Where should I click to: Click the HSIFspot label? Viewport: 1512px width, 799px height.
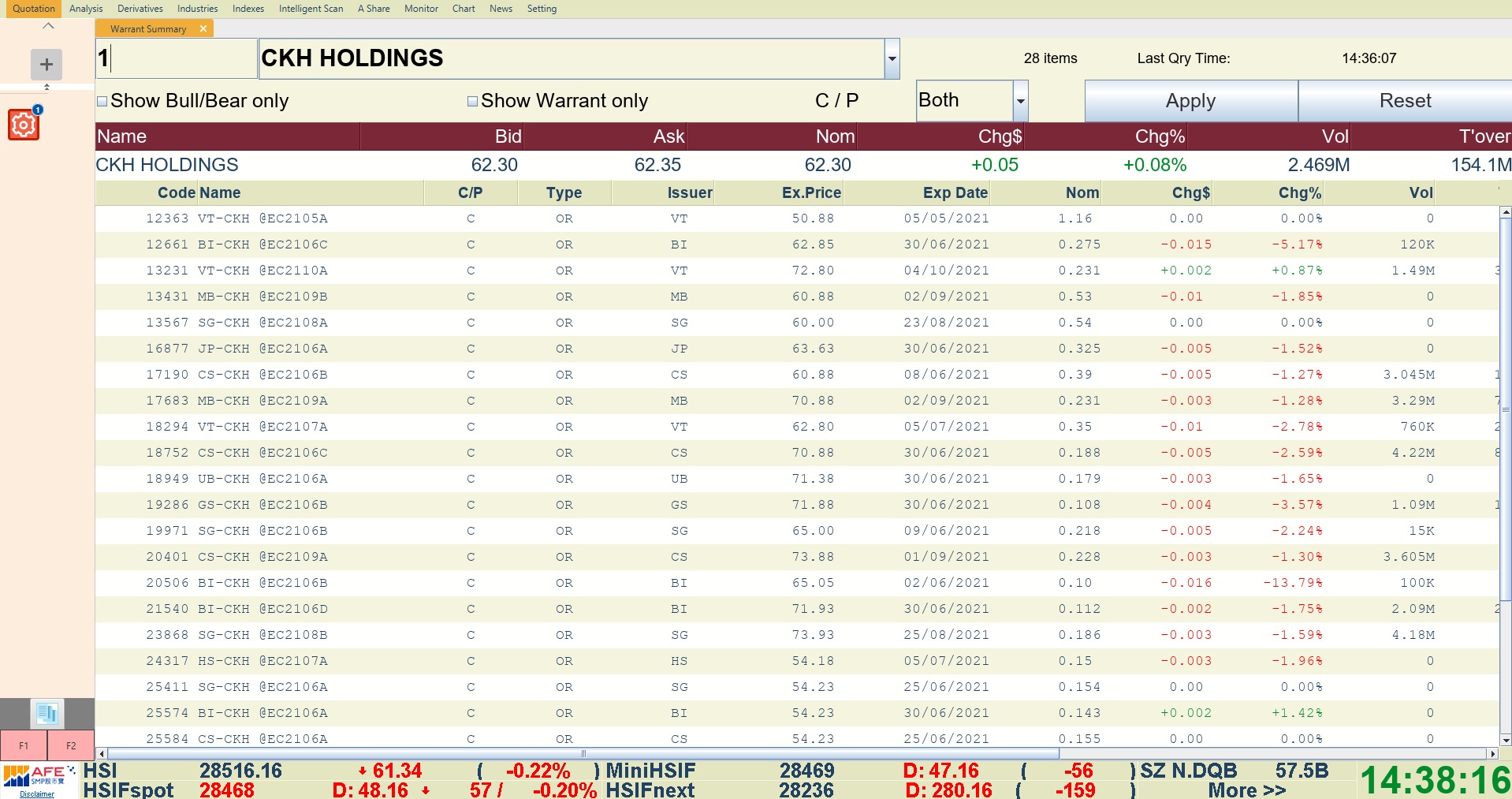tap(128, 790)
